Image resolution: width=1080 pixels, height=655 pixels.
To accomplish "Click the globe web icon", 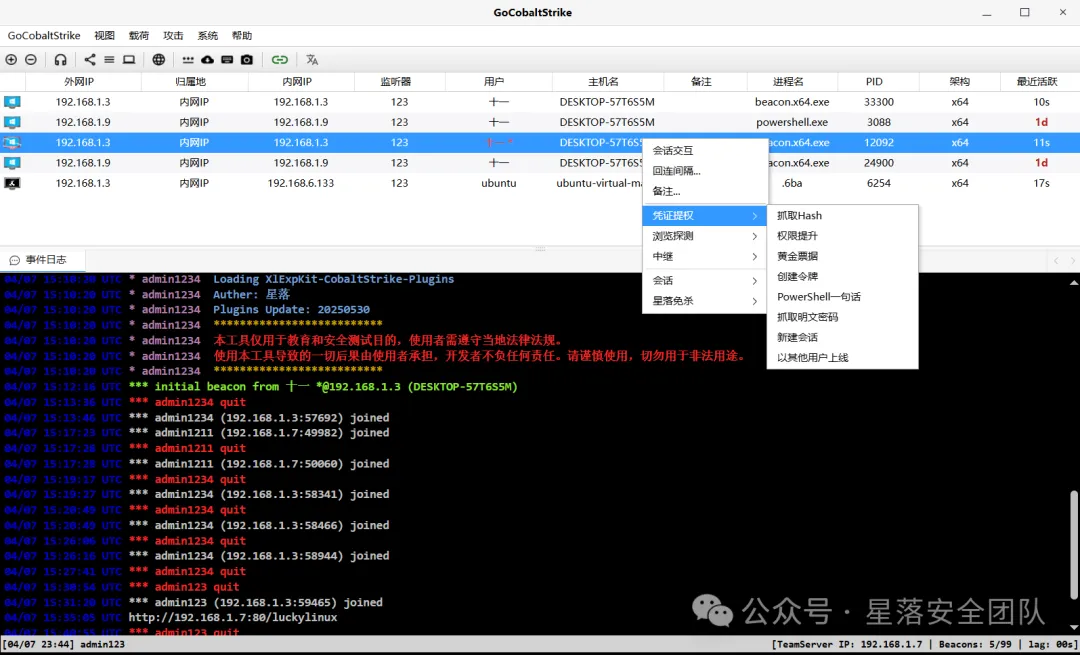I will (158, 60).
